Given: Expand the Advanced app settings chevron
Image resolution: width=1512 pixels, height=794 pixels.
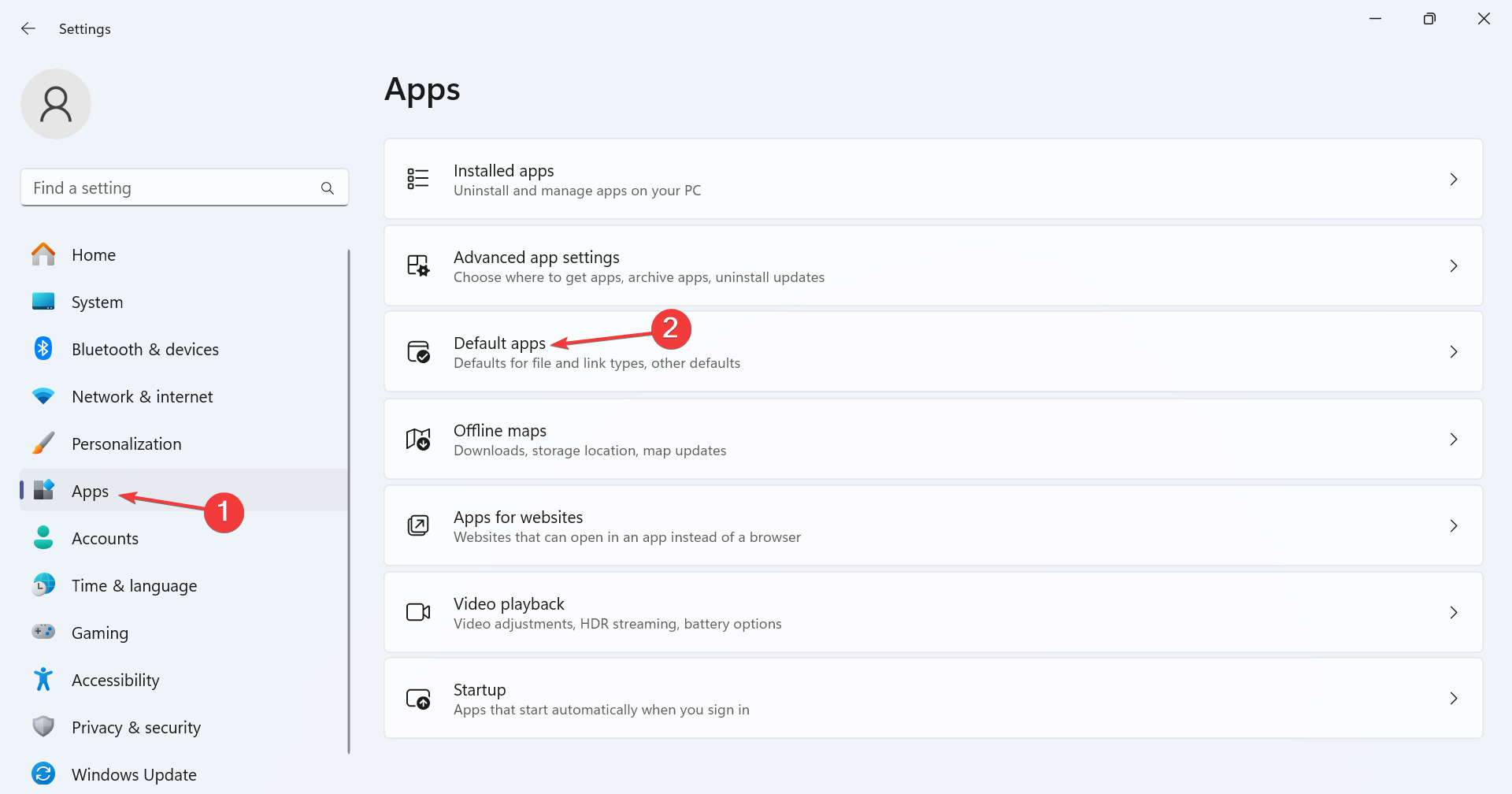Looking at the screenshot, I should 1454,265.
